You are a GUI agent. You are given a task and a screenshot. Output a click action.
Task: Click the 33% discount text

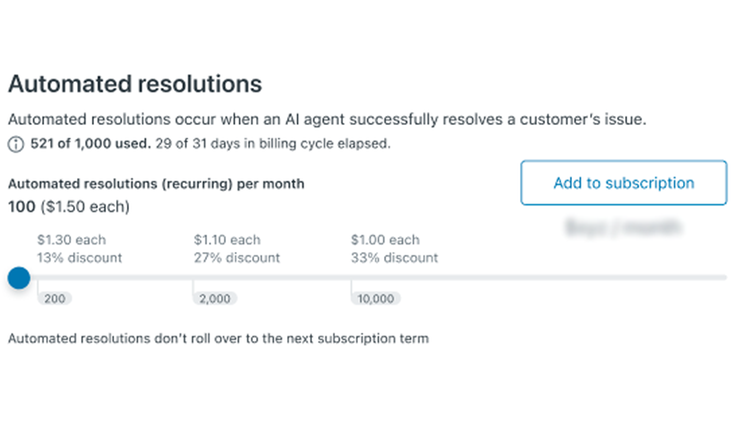[x=394, y=258]
